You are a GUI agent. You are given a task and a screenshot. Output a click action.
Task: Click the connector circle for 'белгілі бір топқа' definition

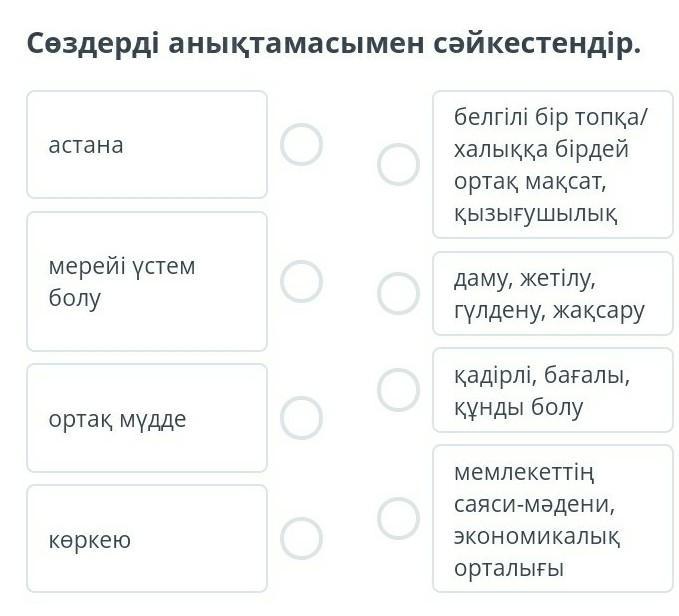pos(398,164)
